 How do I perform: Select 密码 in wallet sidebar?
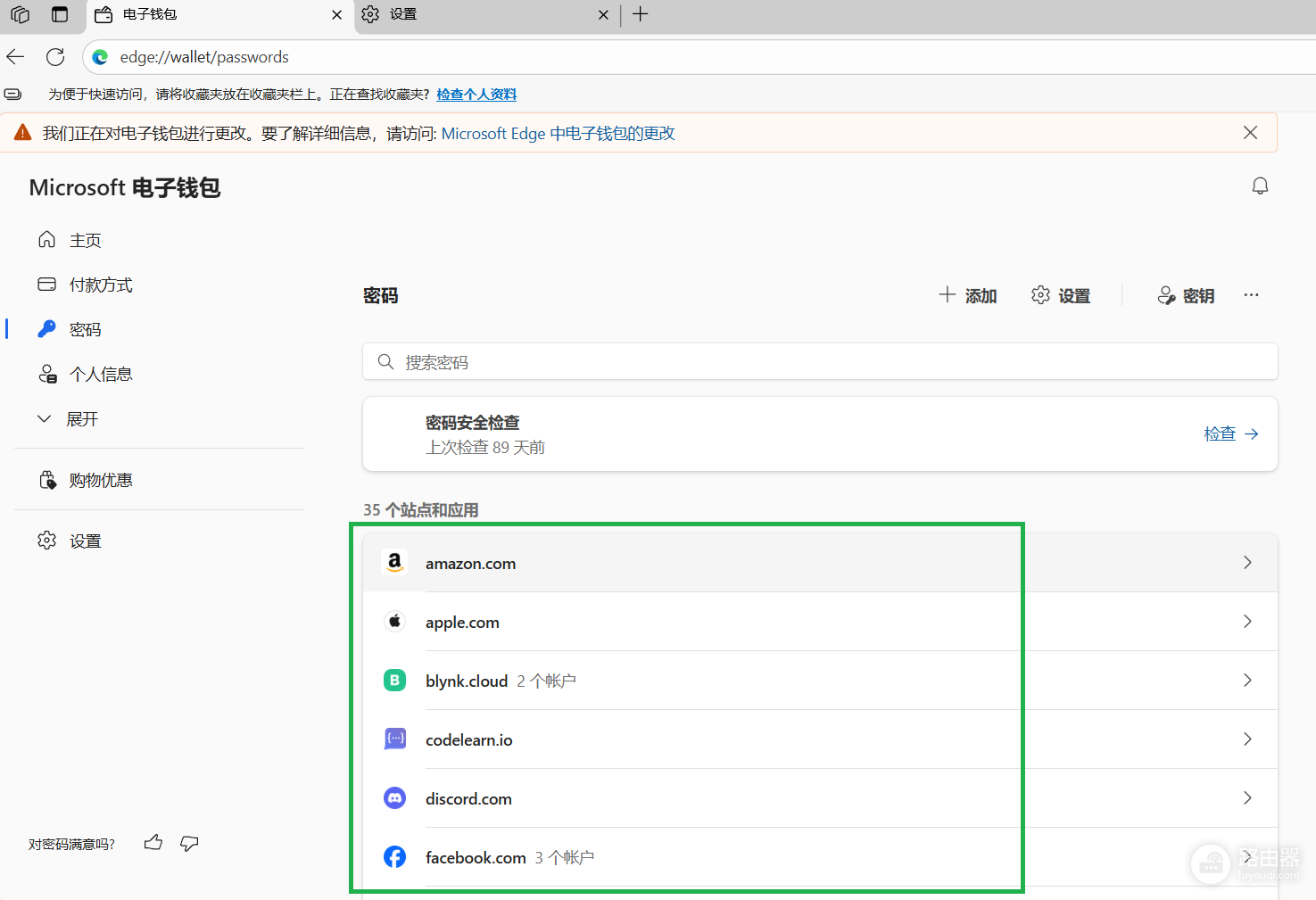pyautogui.click(x=85, y=329)
